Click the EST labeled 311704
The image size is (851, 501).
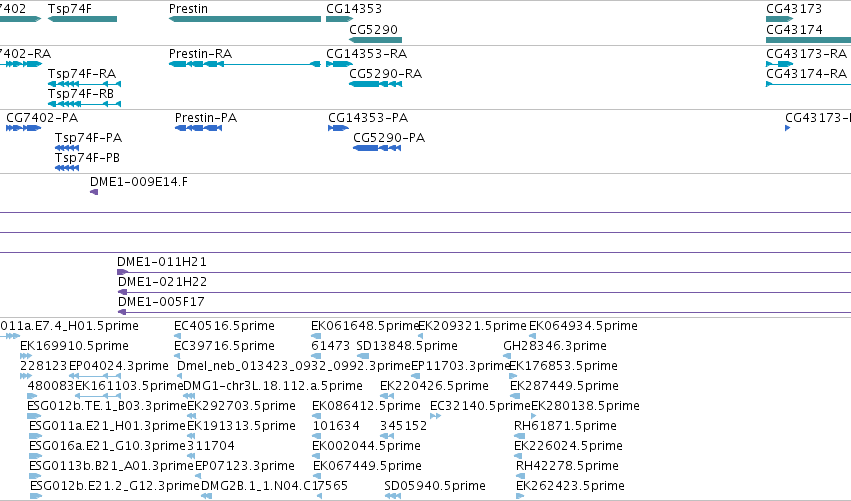point(211,446)
